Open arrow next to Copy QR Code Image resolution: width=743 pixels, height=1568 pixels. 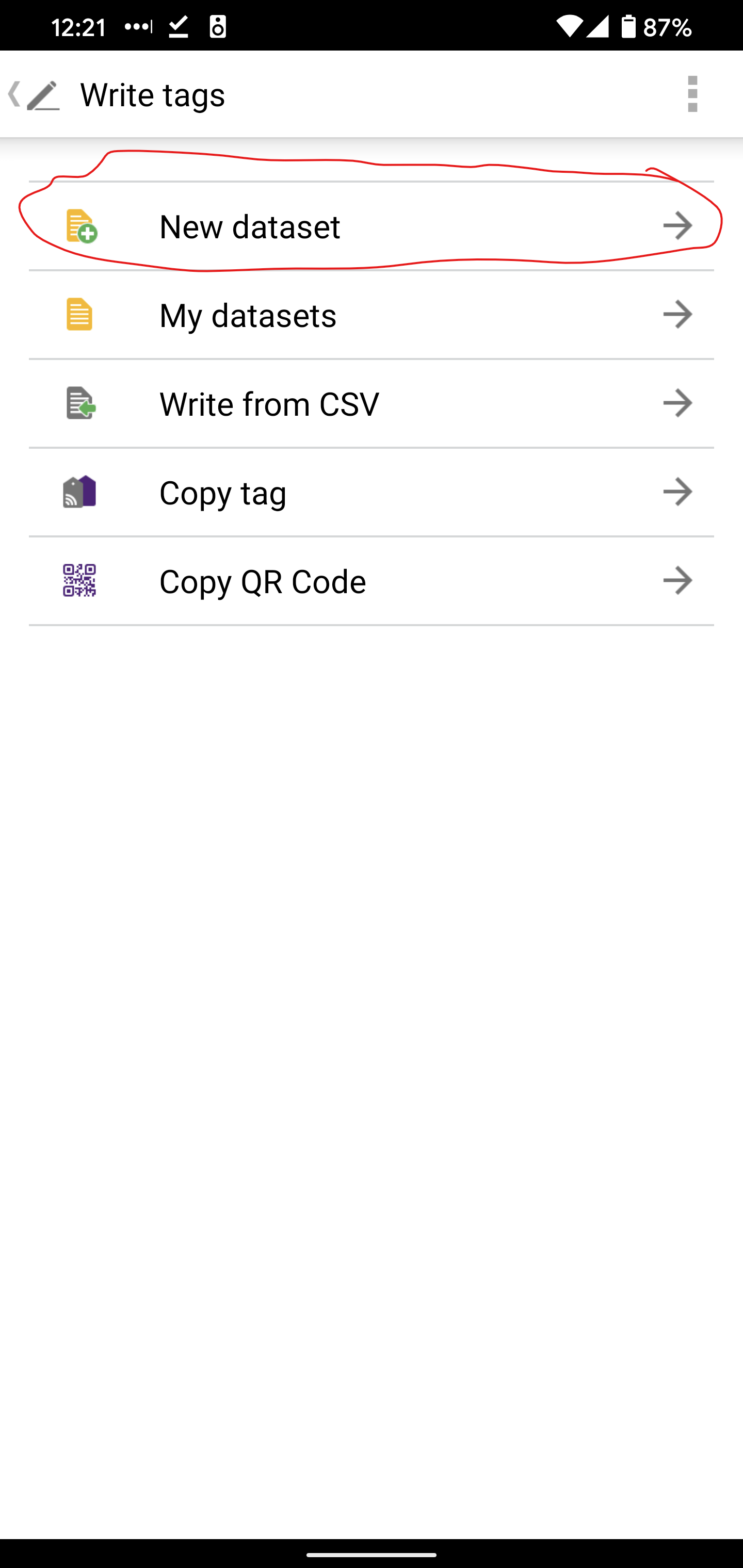(x=677, y=581)
